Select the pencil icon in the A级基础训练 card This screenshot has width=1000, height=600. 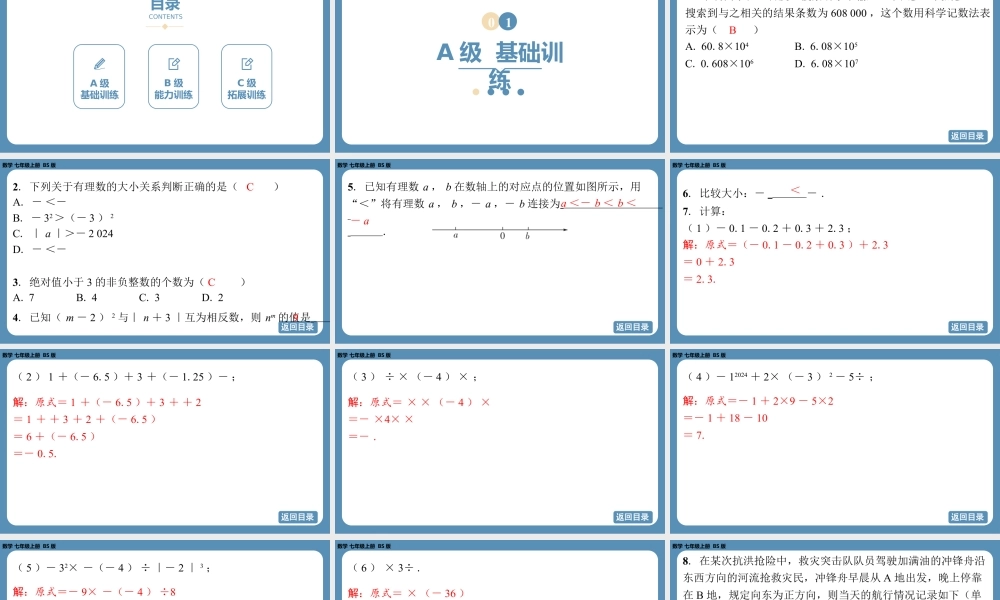(99, 62)
